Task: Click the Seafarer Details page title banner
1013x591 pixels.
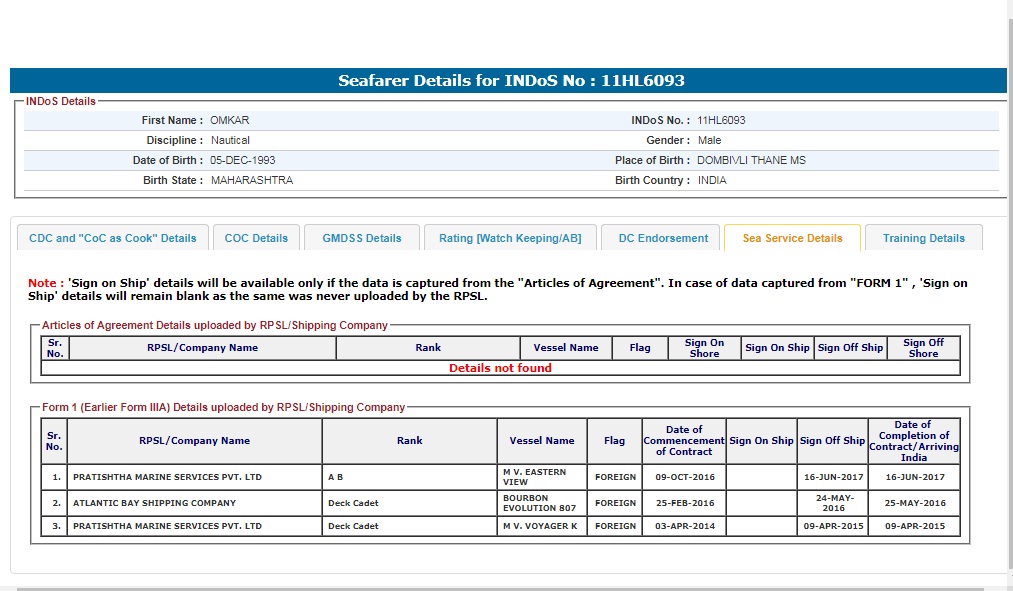Action: point(510,81)
